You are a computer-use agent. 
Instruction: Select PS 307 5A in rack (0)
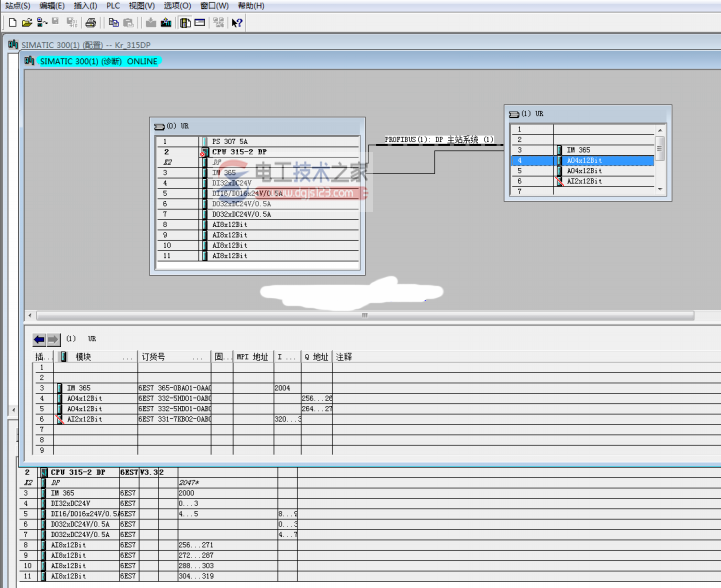258,142
